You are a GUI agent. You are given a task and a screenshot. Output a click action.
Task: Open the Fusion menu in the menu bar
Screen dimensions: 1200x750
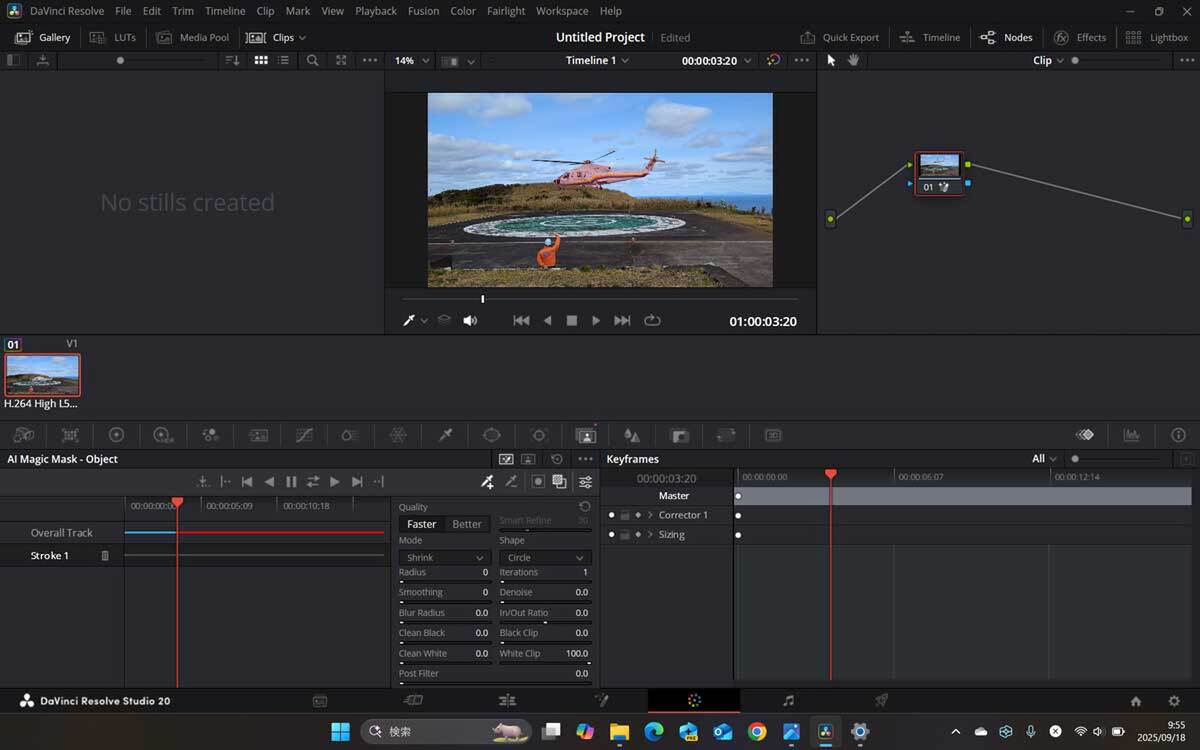click(423, 11)
